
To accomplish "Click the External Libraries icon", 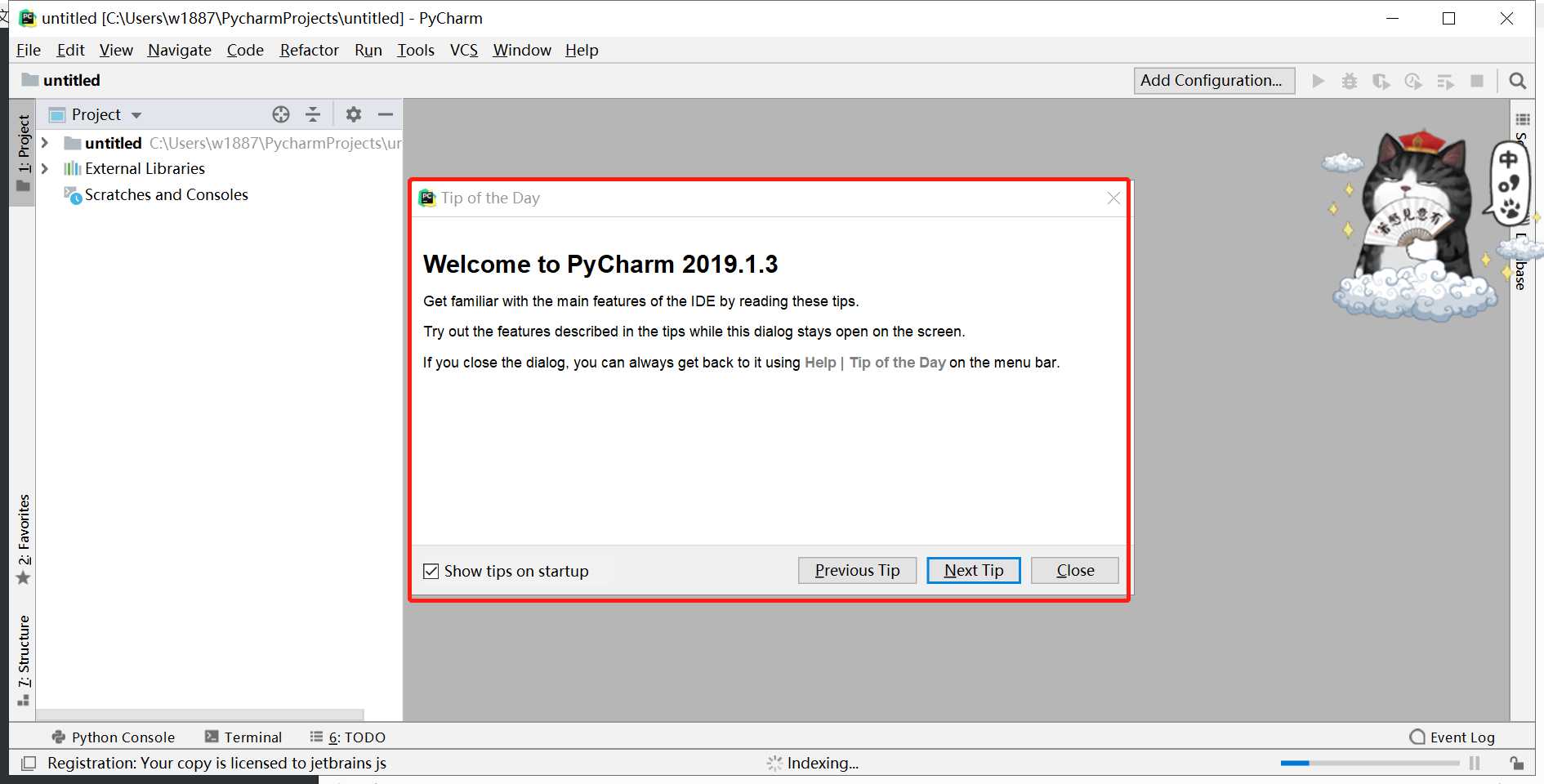I will click(x=73, y=168).
